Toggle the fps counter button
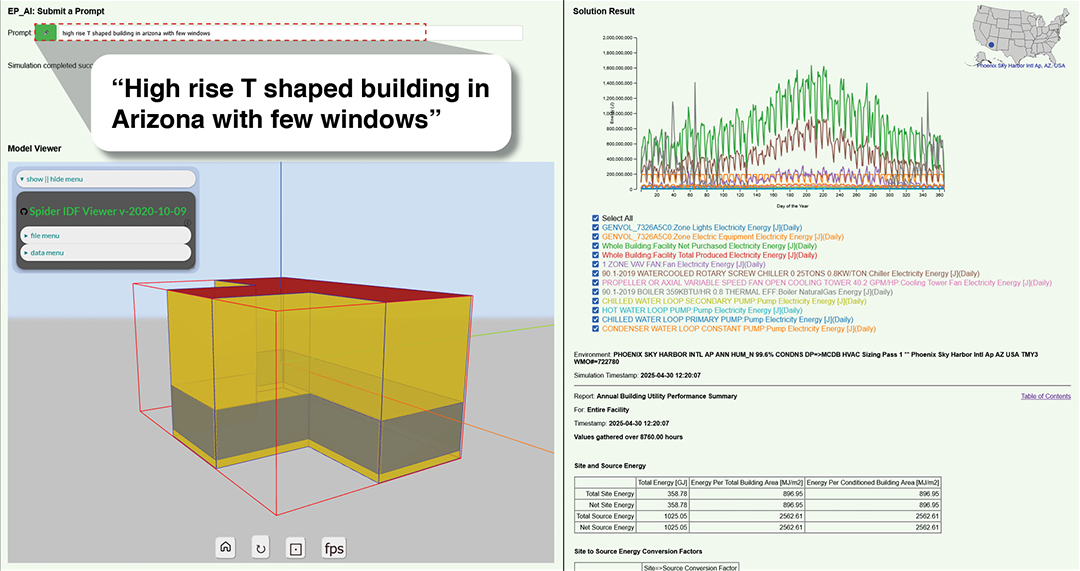Screen dimensions: 1080x571 (333, 548)
